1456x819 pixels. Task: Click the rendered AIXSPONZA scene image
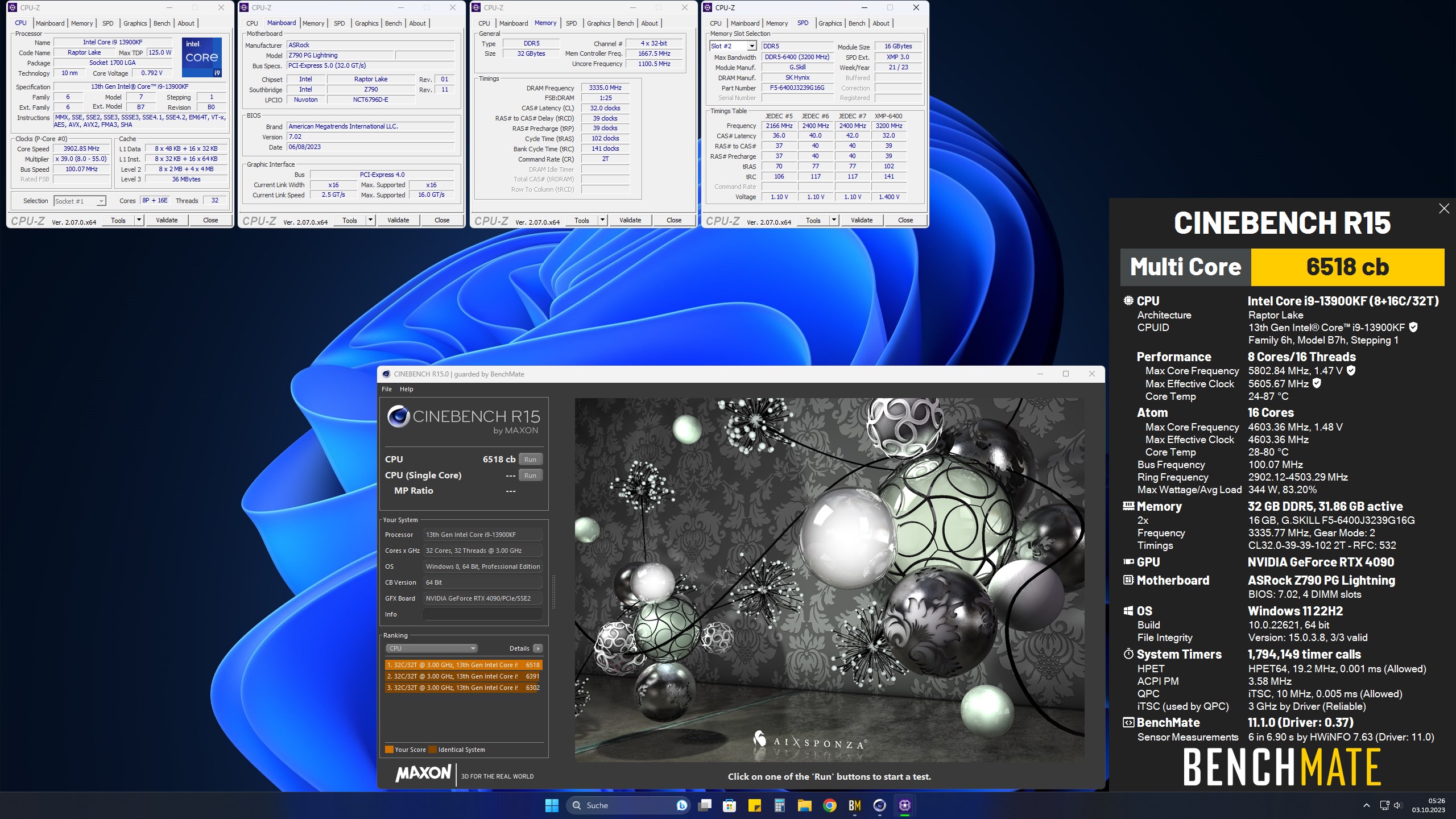[829, 580]
